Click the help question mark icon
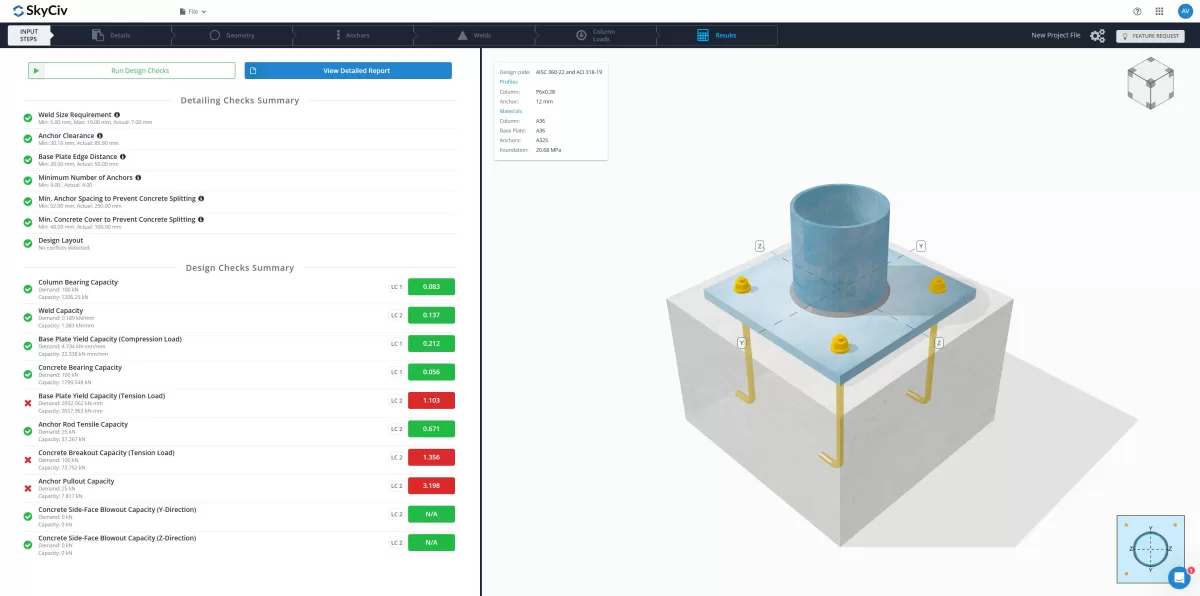This screenshot has height=596, width=1200. tap(1137, 12)
